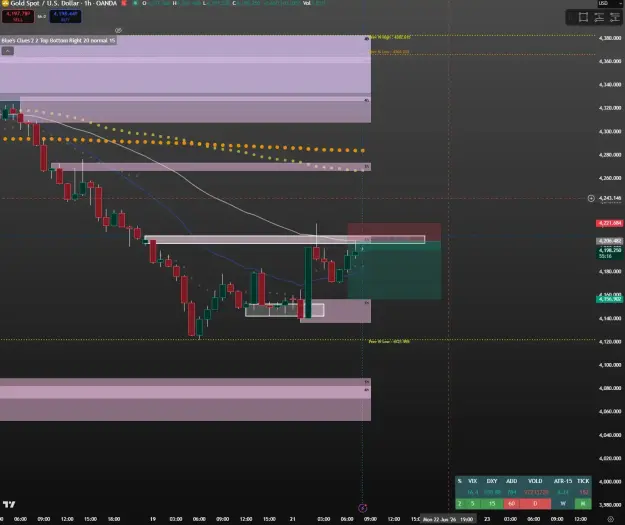Select the Blue's Clues indicator label
625x525 pixels.
pyautogui.click(x=58, y=40)
